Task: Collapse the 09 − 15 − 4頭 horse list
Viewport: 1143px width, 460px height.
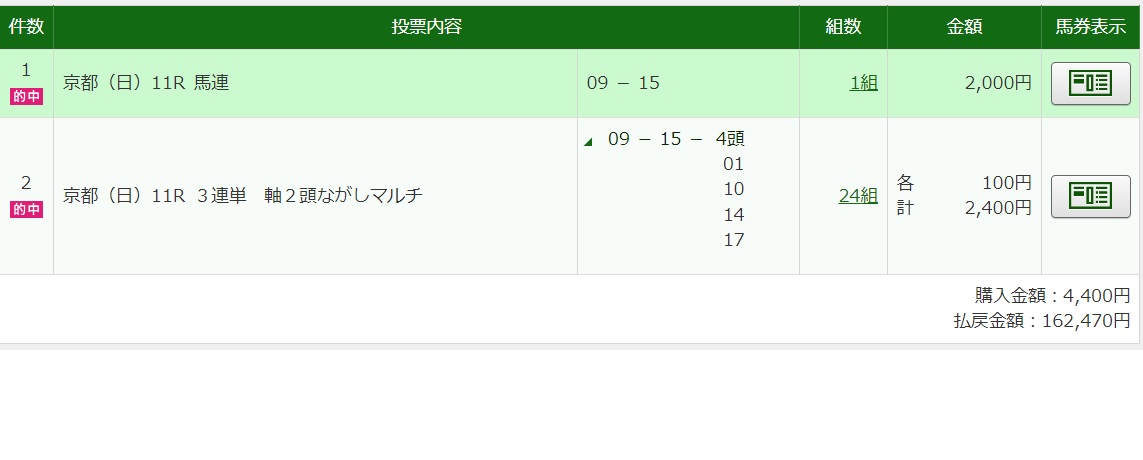Action: point(588,141)
